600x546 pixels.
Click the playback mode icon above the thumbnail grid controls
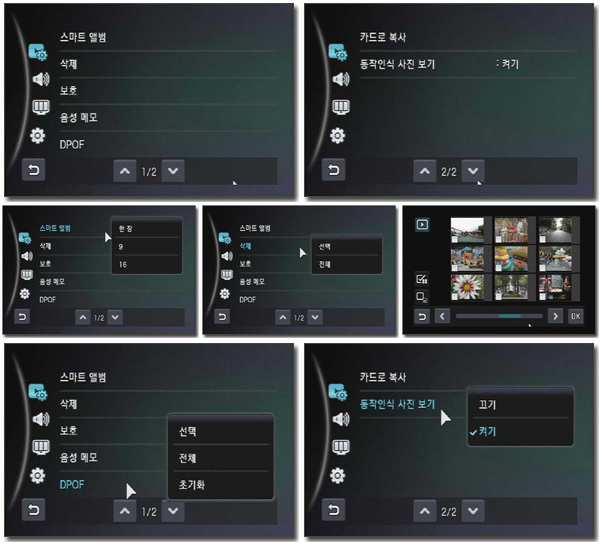coord(422,224)
